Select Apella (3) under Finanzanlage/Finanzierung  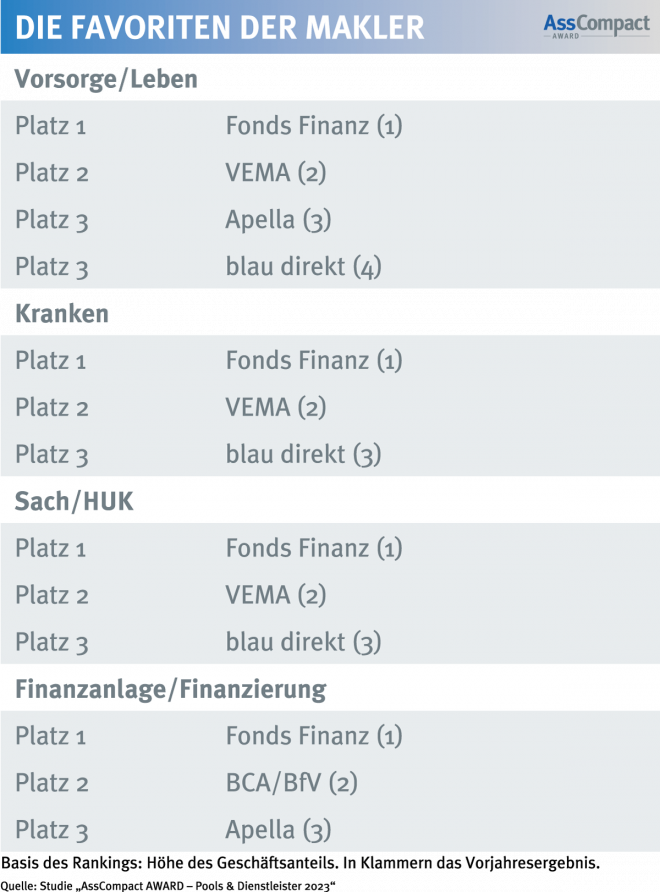point(278,830)
